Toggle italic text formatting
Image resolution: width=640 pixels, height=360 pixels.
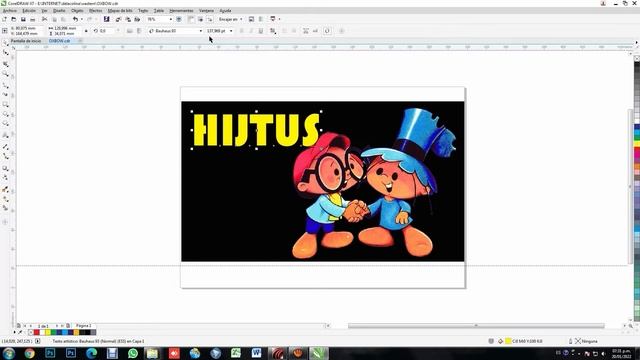(x=251, y=31)
